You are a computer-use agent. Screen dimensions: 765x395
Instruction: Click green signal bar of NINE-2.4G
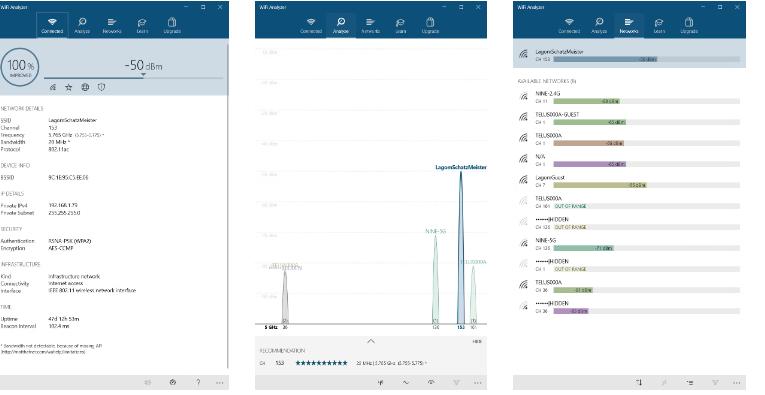[586, 101]
